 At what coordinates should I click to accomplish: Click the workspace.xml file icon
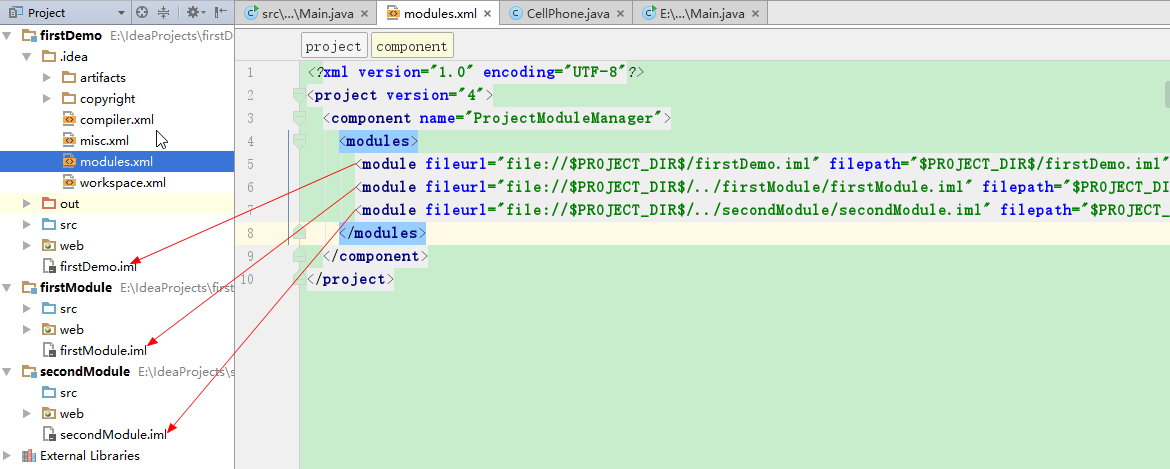69,183
